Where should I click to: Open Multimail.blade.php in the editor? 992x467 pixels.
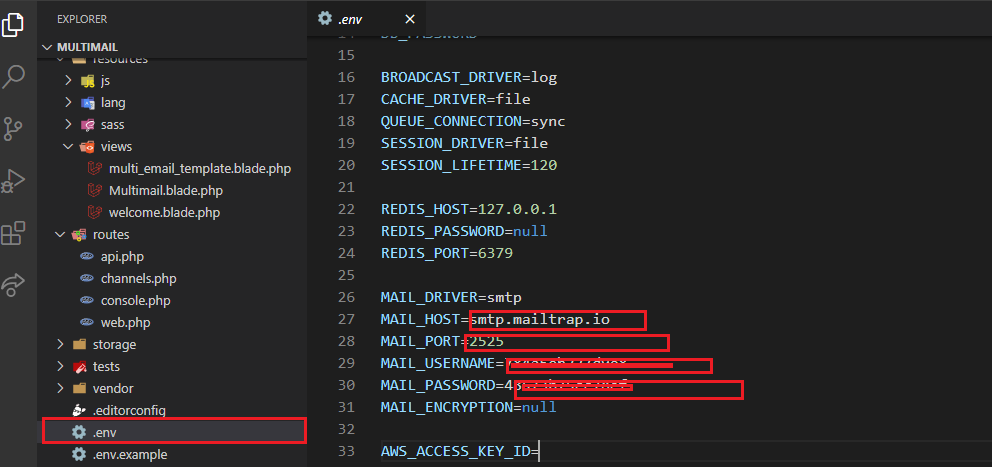click(165, 190)
